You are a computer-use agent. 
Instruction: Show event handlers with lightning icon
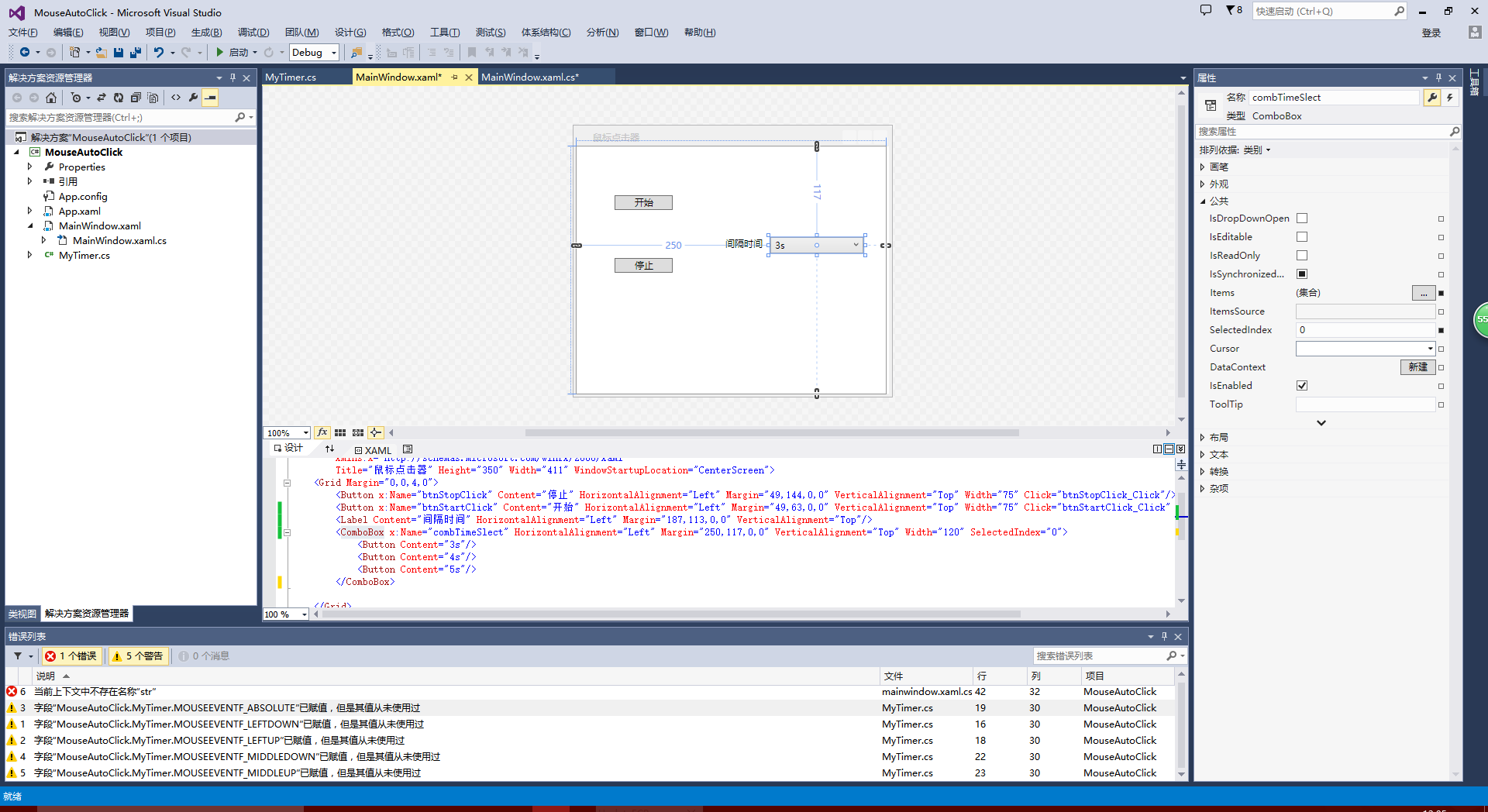click(1449, 97)
